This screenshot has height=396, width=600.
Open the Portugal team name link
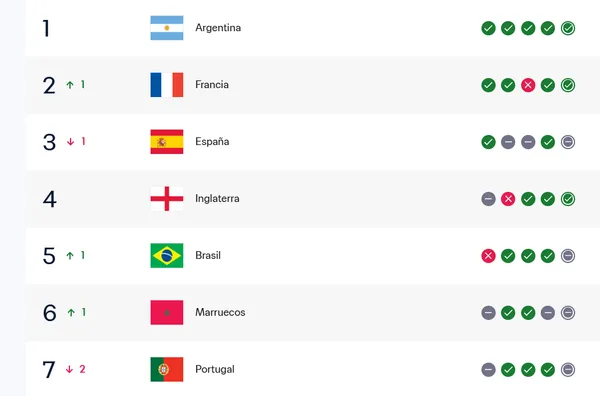(x=215, y=370)
